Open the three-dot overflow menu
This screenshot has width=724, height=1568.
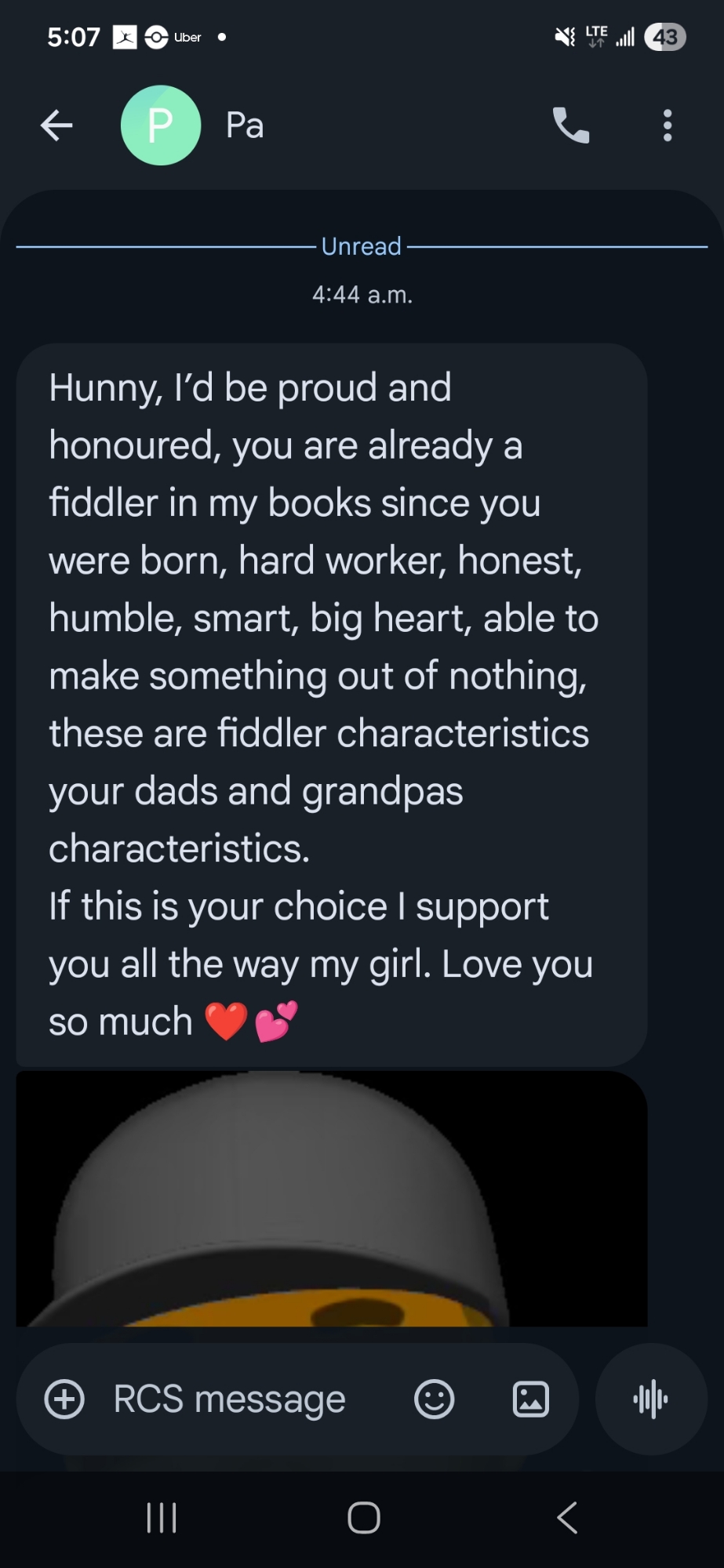[x=668, y=125]
